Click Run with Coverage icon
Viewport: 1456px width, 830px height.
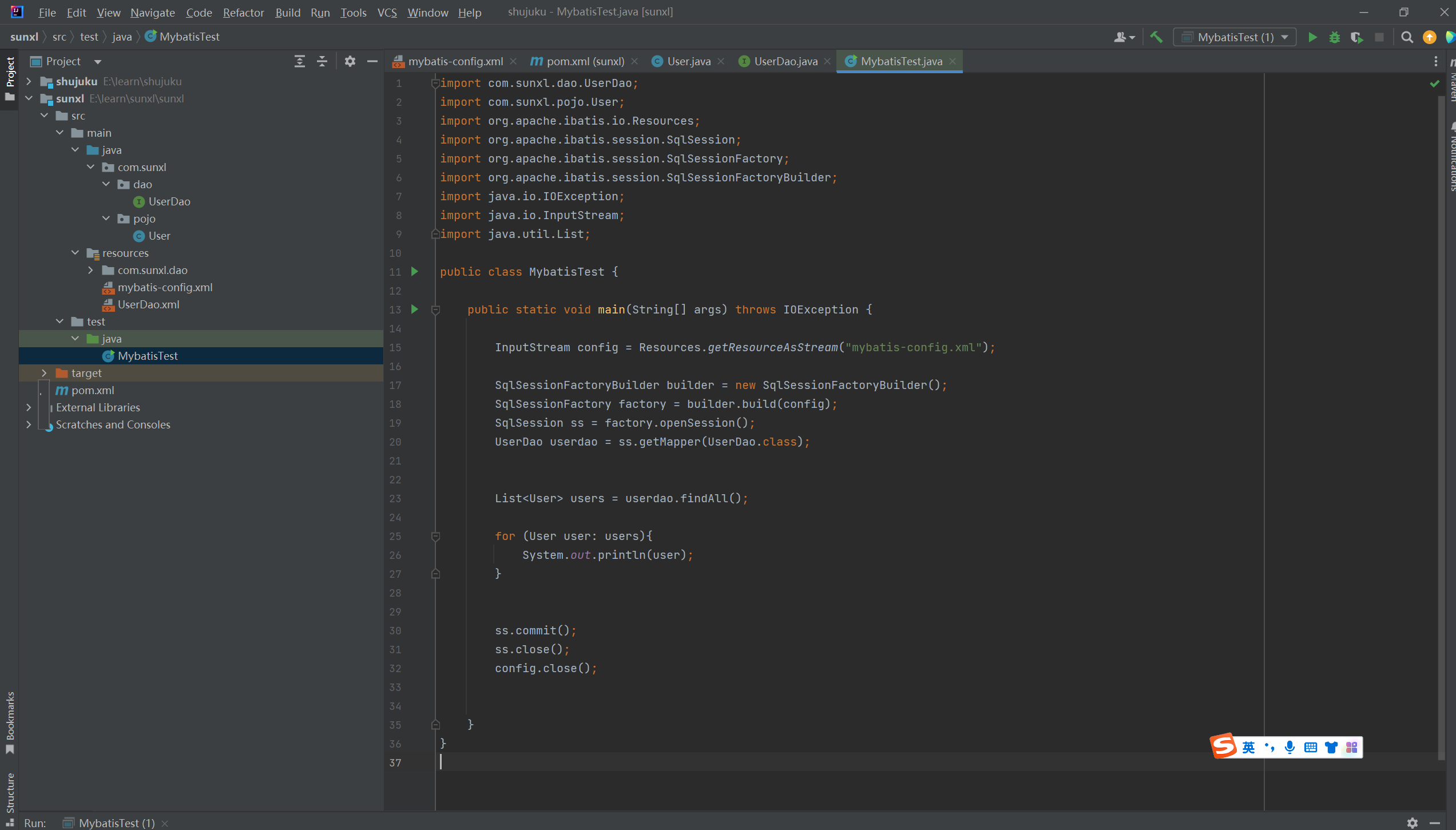[x=1356, y=38]
